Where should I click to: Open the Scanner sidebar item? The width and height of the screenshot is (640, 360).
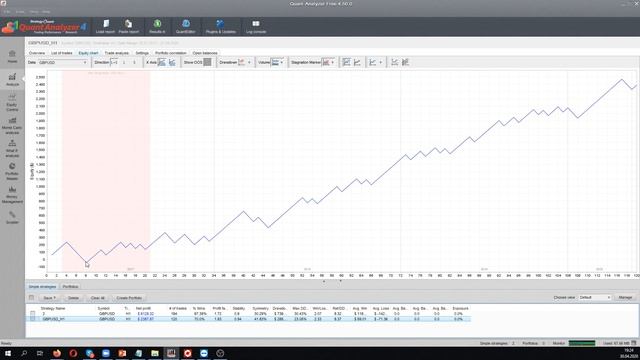pos(12,217)
